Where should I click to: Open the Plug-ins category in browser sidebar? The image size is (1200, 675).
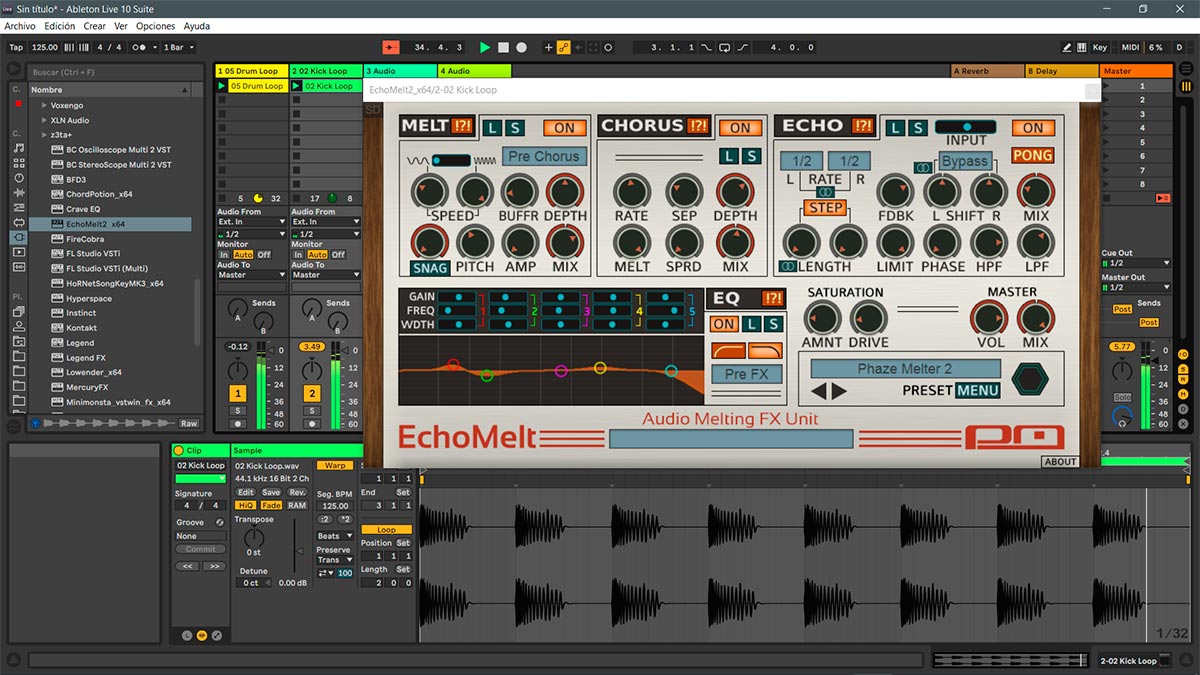[18, 238]
